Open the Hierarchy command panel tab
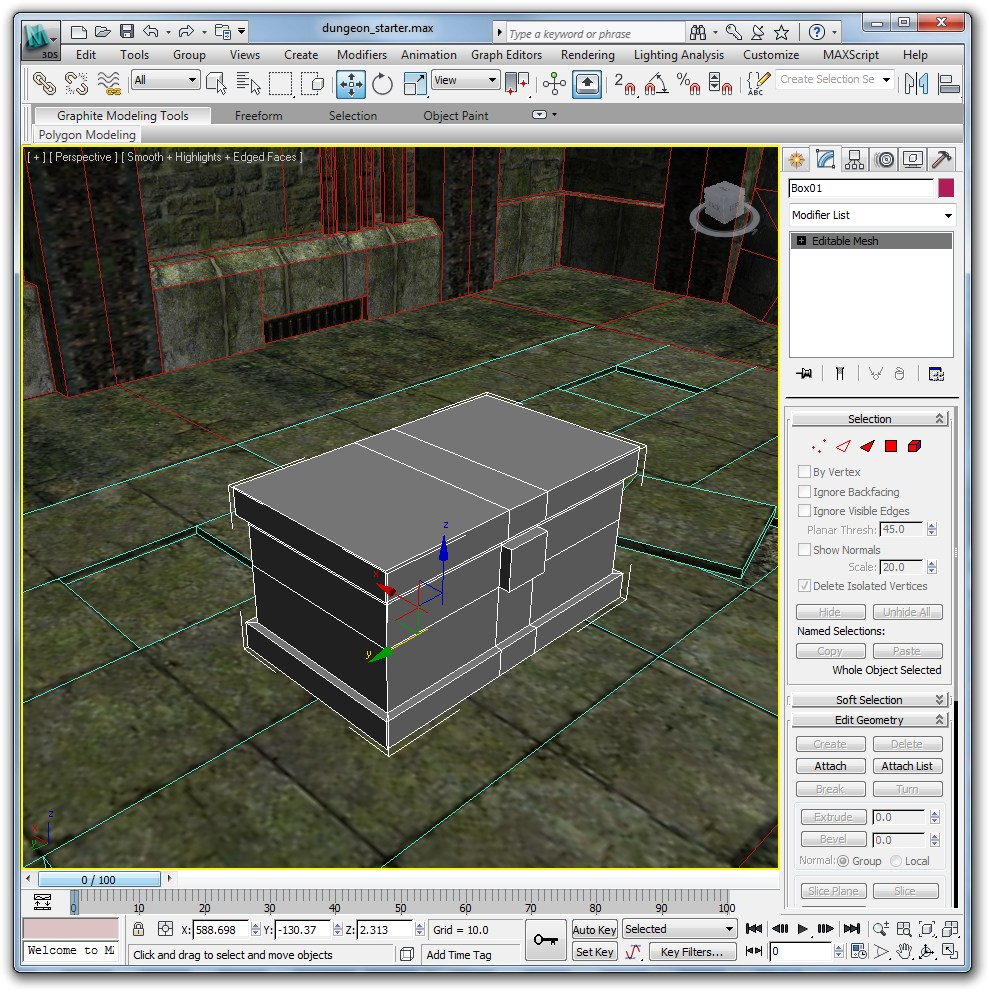 [854, 160]
